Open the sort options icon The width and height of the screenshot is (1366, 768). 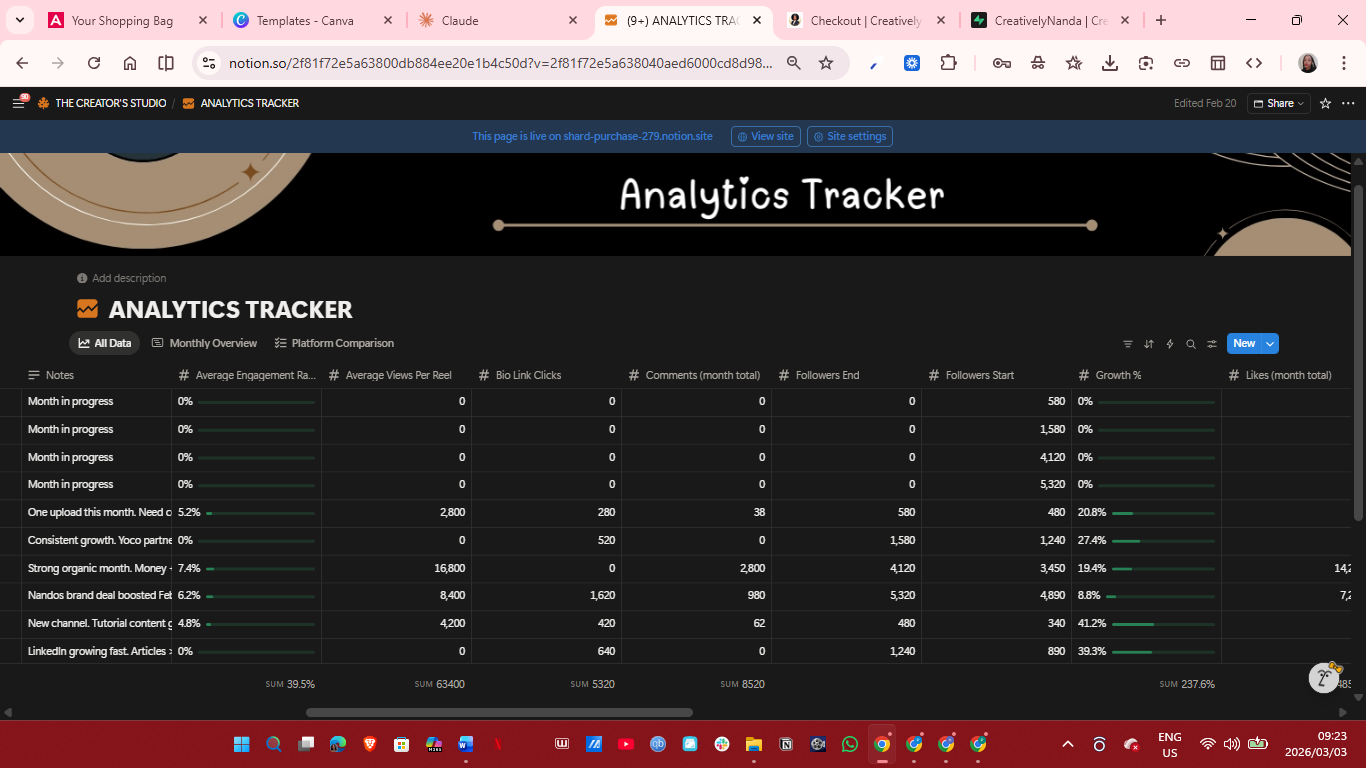1149,344
